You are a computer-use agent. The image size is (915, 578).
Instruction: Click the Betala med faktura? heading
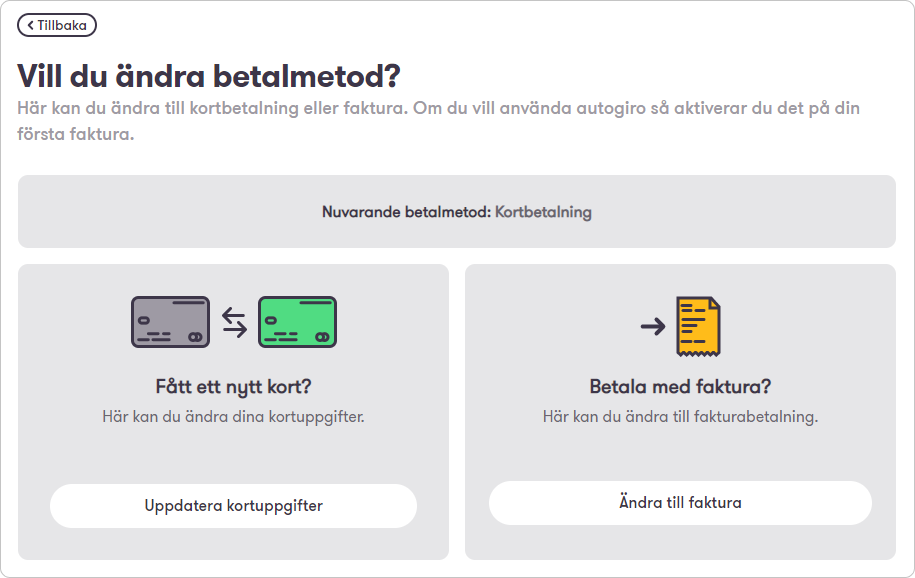[x=680, y=387]
